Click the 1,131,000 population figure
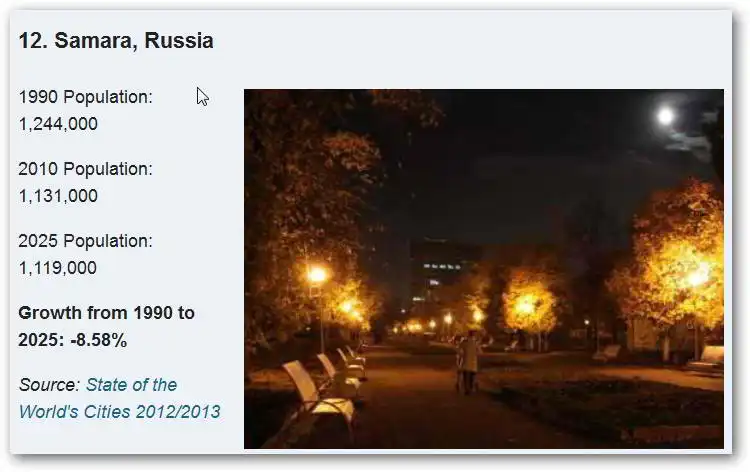The width and height of the screenshot is (750, 472). tap(58, 196)
